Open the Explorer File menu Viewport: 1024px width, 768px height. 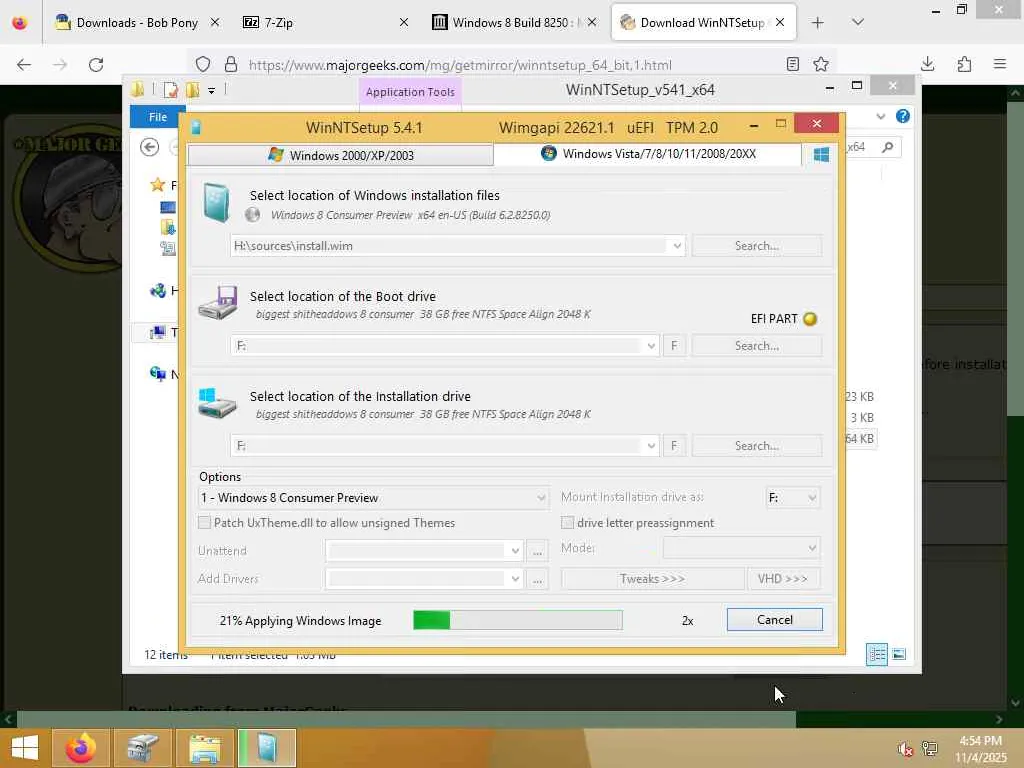pyautogui.click(x=157, y=117)
